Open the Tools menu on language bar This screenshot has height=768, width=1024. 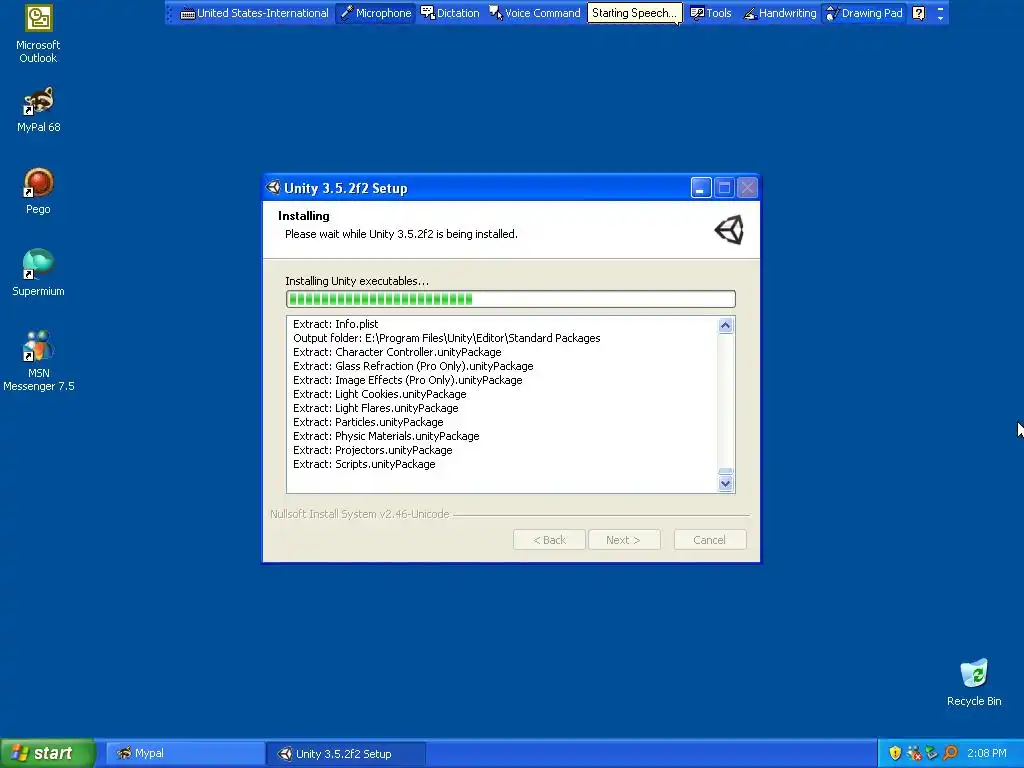click(711, 13)
